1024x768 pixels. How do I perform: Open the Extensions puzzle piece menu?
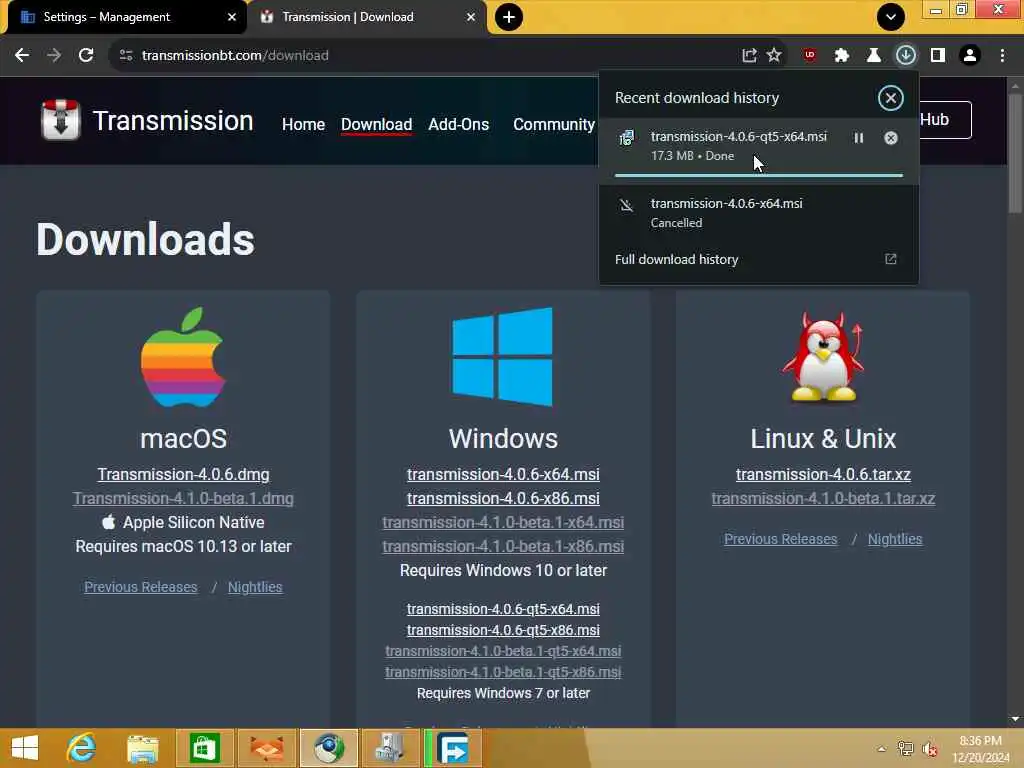pos(842,56)
